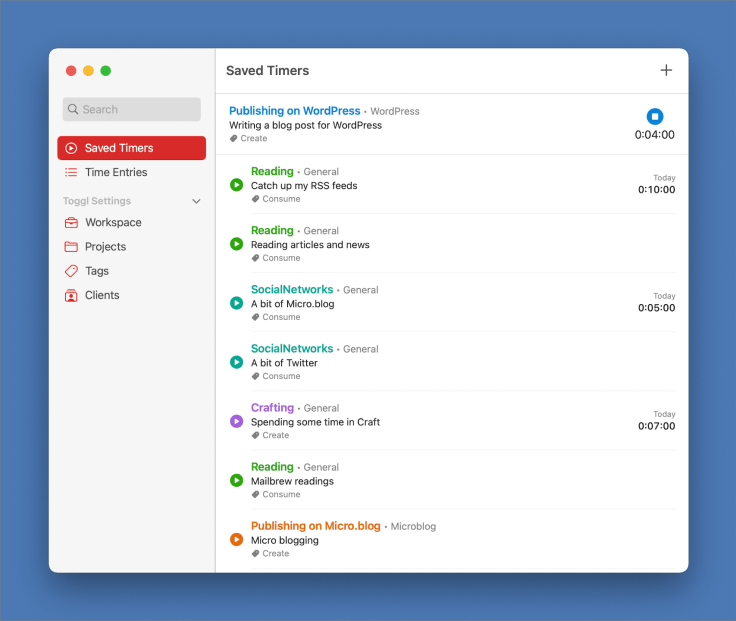Viewport: 736px width, 621px height.
Task: Click the Tags tag icon in sidebar
Action: tap(71, 271)
